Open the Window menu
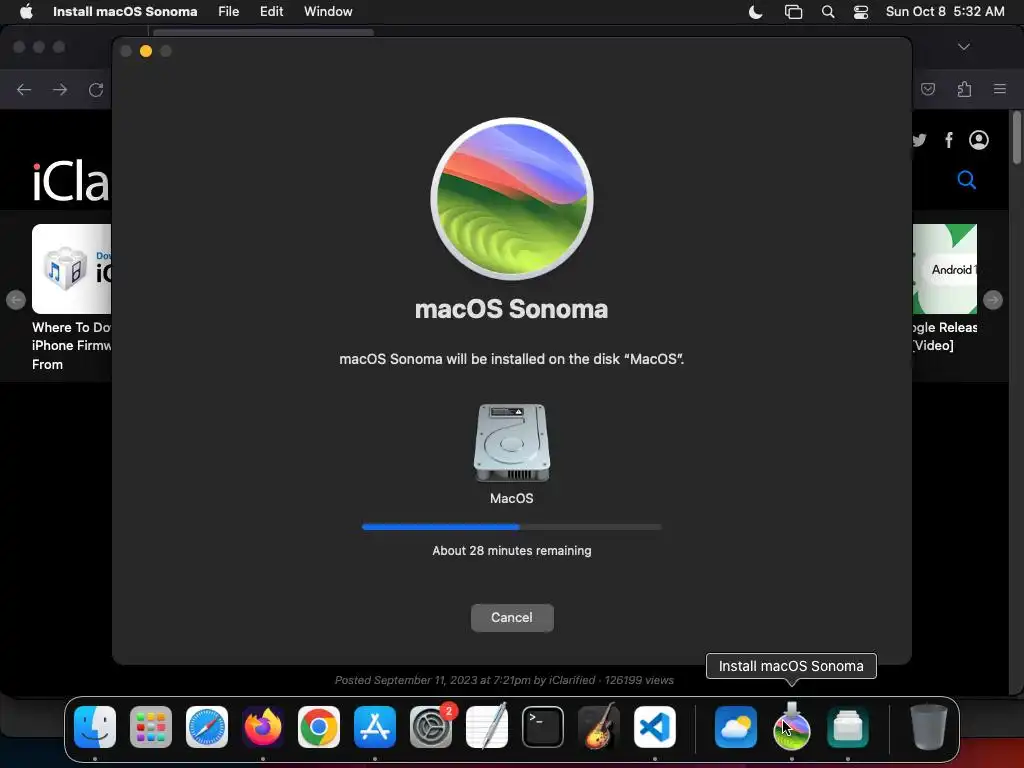 [328, 11]
